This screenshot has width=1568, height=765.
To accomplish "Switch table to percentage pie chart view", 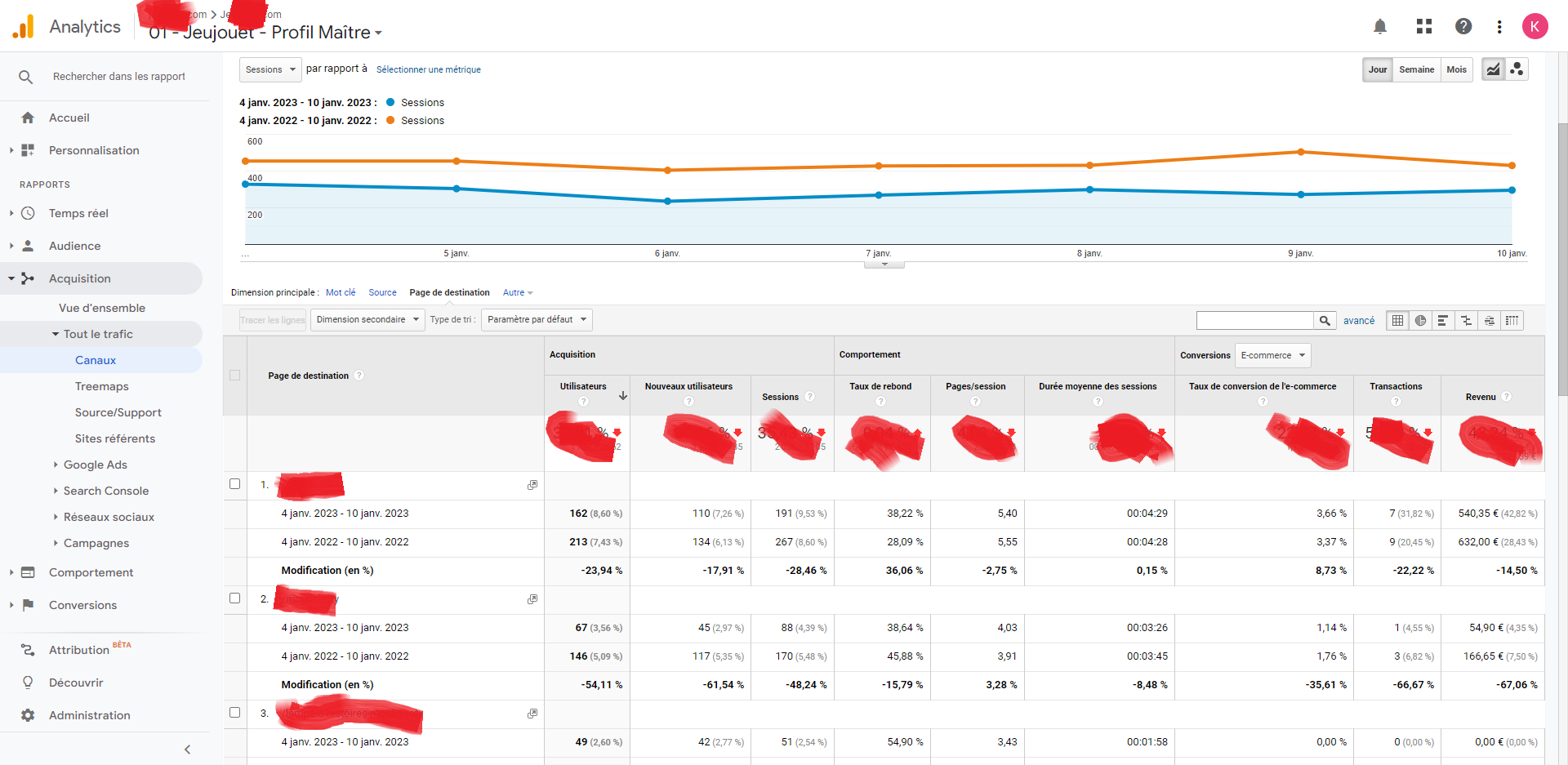I will point(1419,320).
